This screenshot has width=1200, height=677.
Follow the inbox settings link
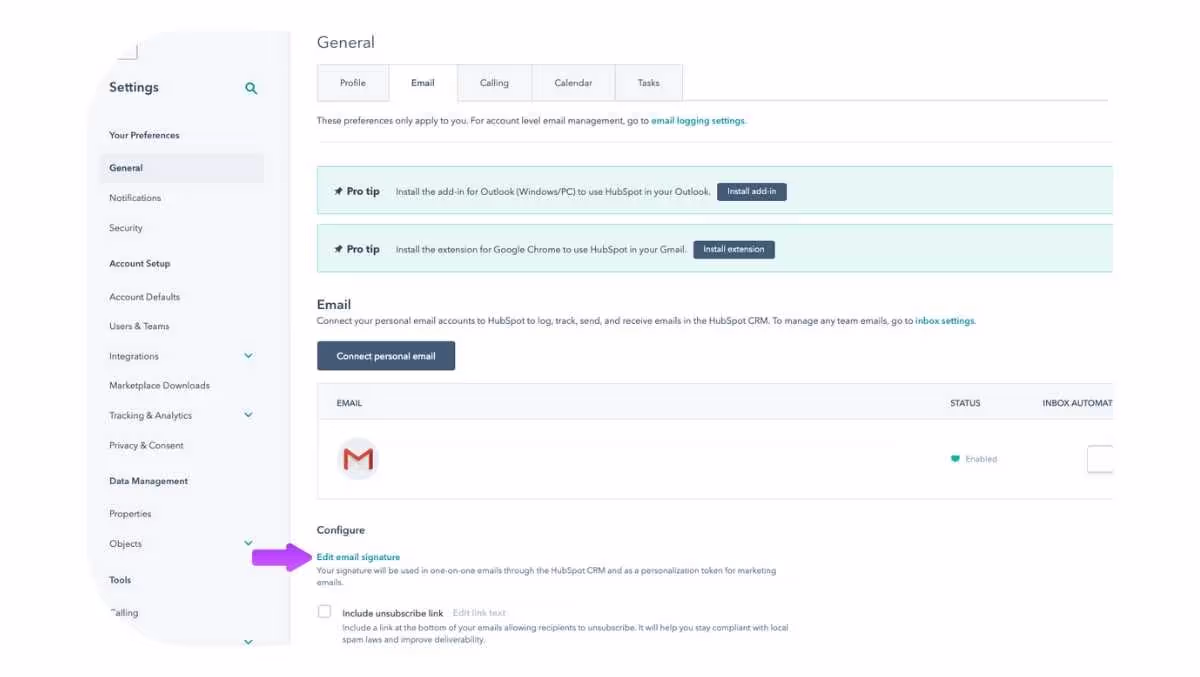[945, 321]
